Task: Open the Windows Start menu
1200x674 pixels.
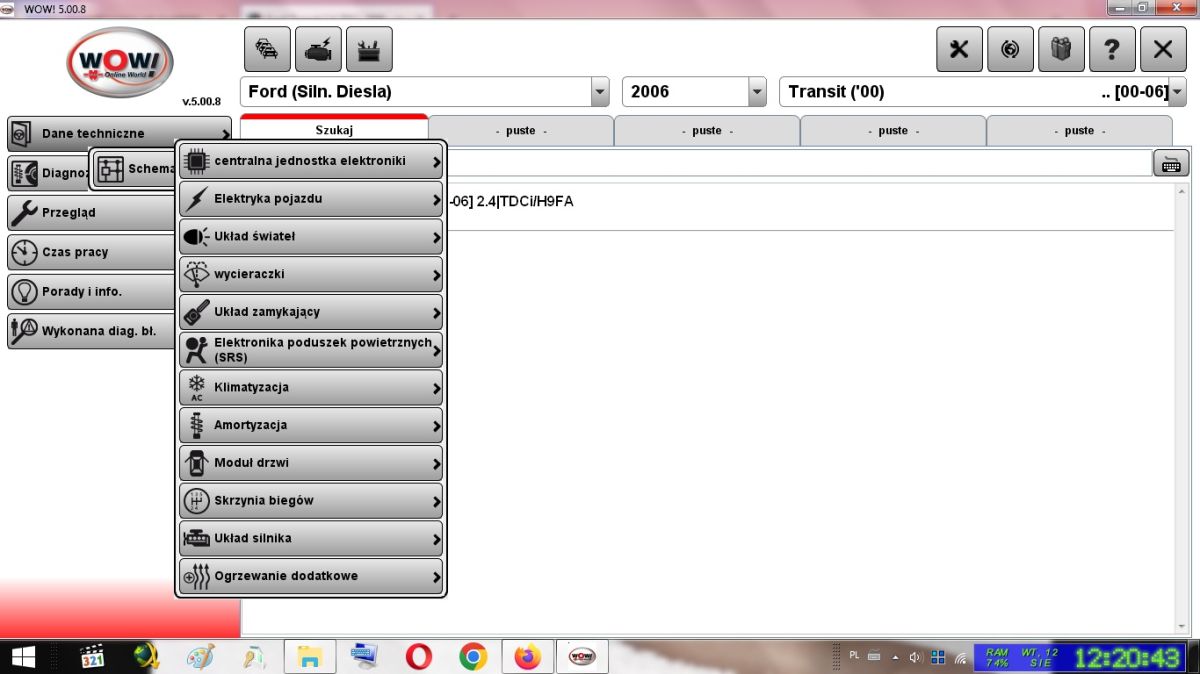Action: pos(24,657)
